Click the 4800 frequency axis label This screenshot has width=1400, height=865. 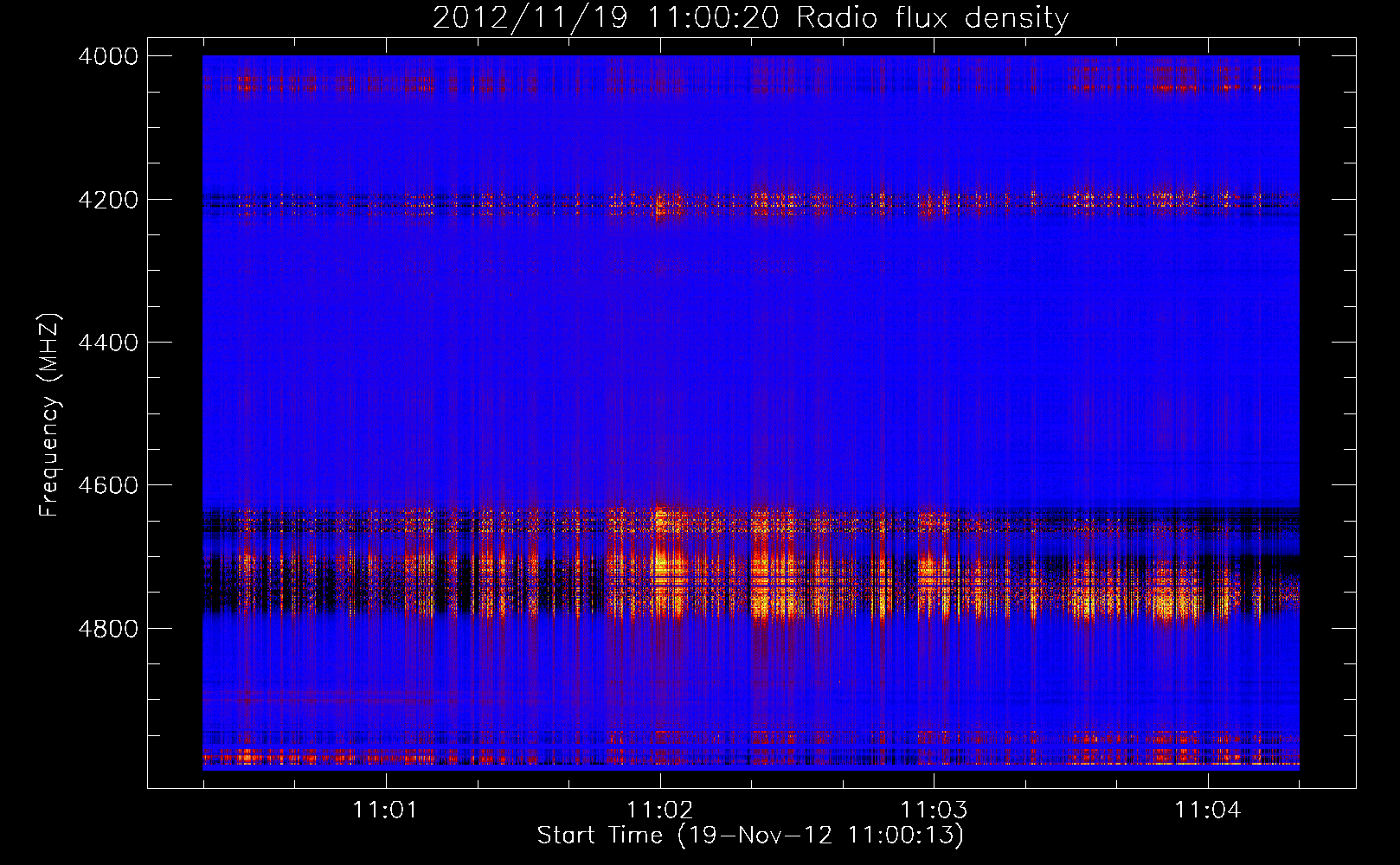(108, 629)
